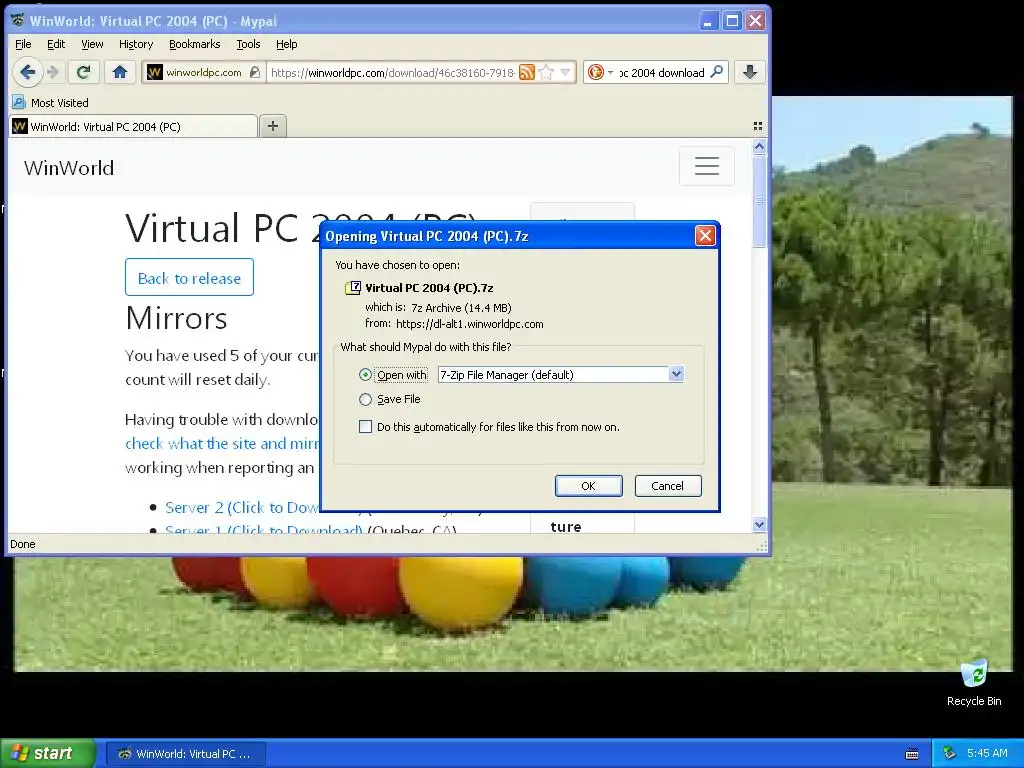Click the 7z file icon in the dialog
1024x768 pixels.
click(353, 288)
